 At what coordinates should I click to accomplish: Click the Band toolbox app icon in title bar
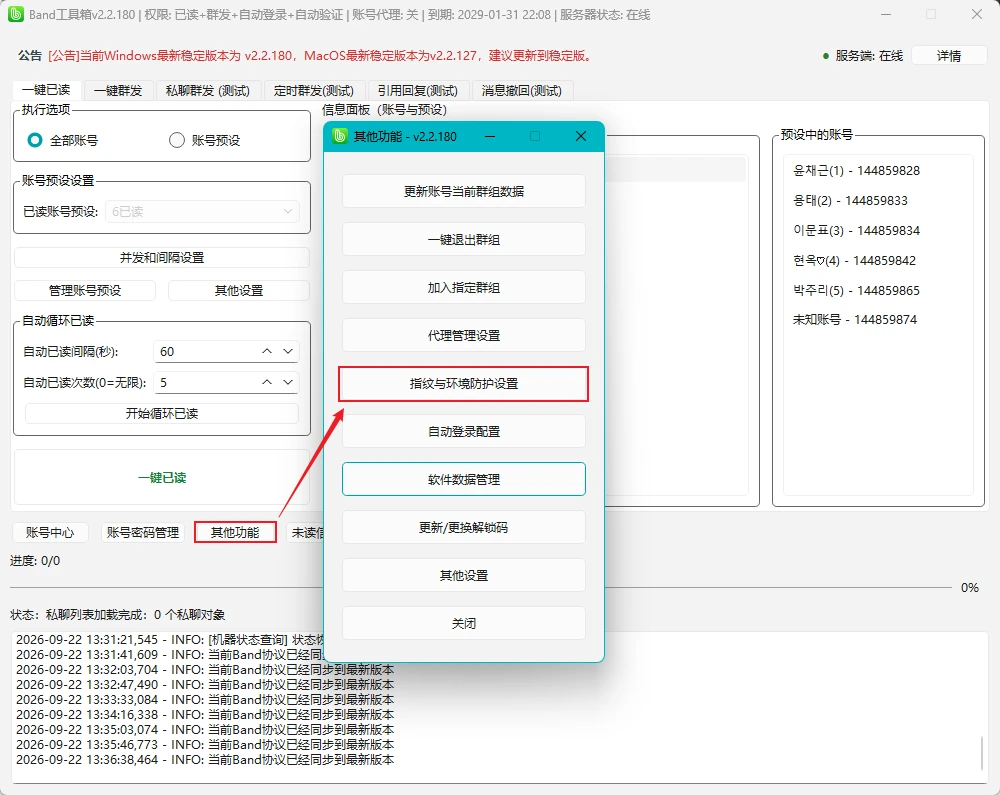pos(16,14)
